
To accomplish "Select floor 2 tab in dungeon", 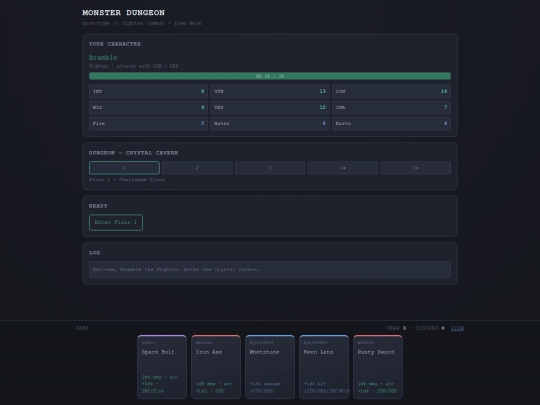I will pyautogui.click(x=197, y=168).
